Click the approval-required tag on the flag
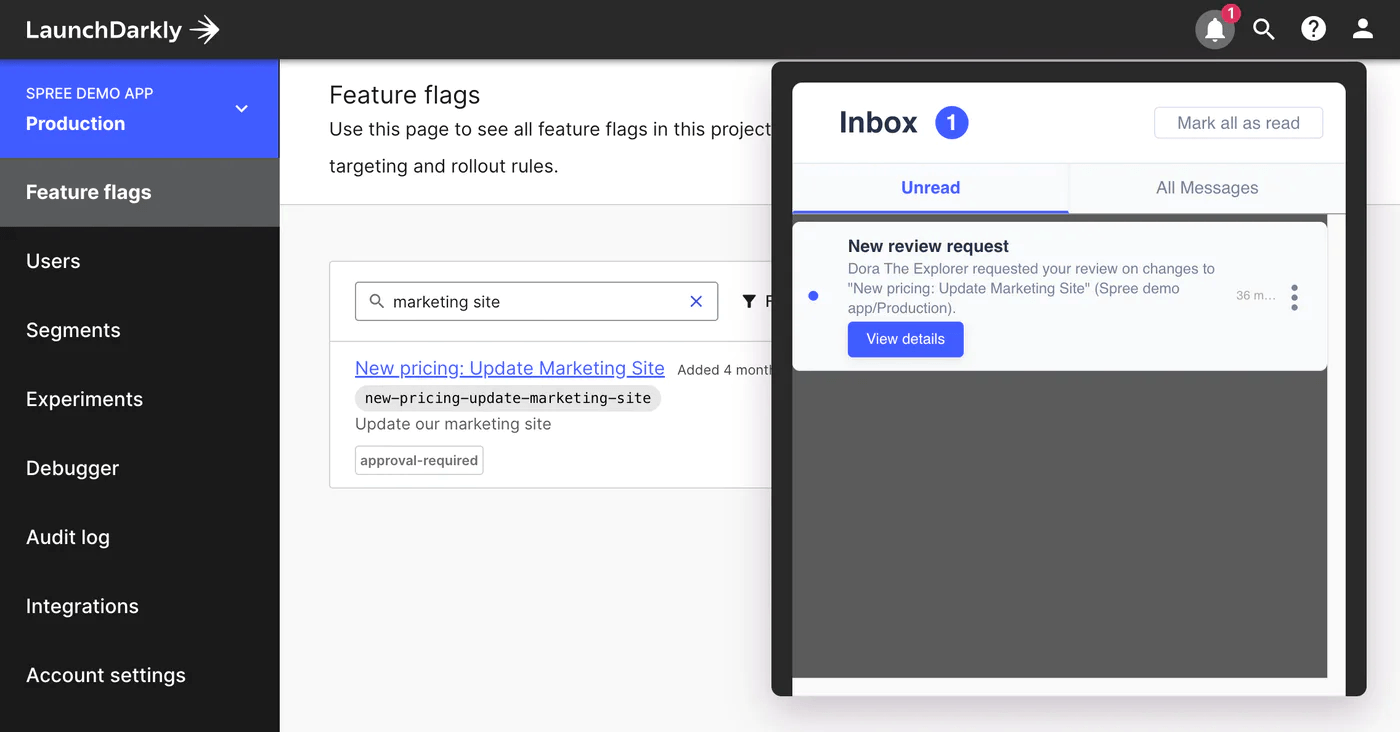Image resolution: width=1400 pixels, height=732 pixels. coord(418,460)
